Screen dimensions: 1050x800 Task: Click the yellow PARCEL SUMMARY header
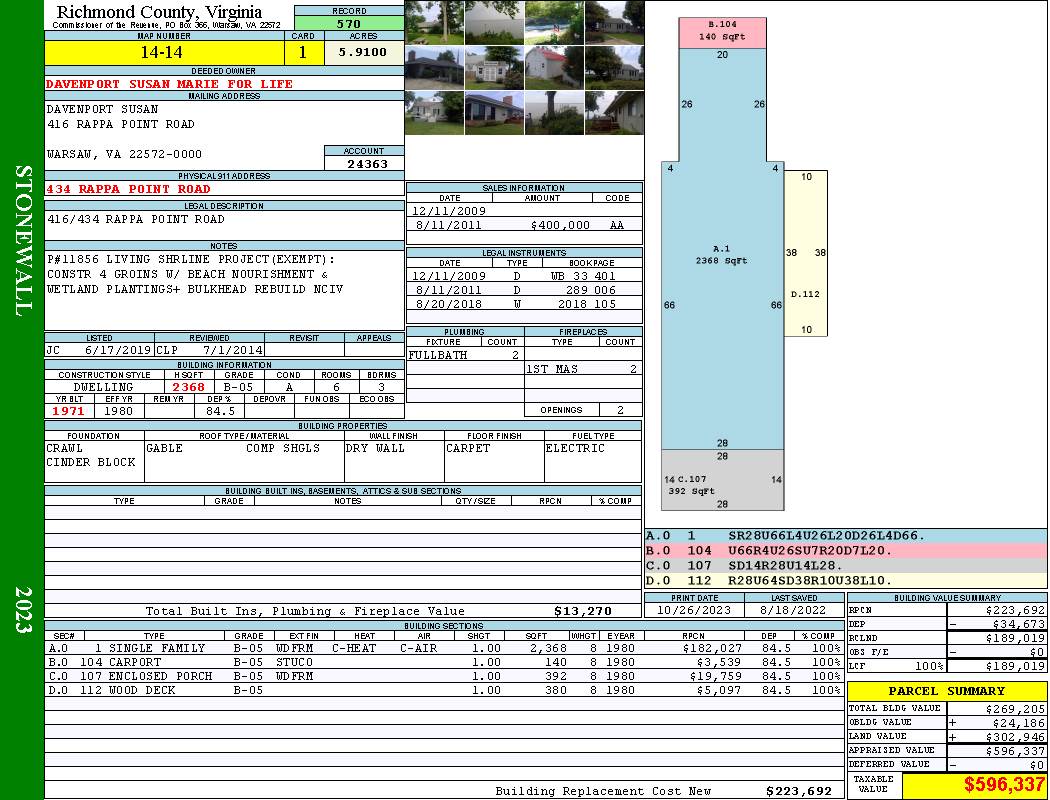(x=947, y=691)
